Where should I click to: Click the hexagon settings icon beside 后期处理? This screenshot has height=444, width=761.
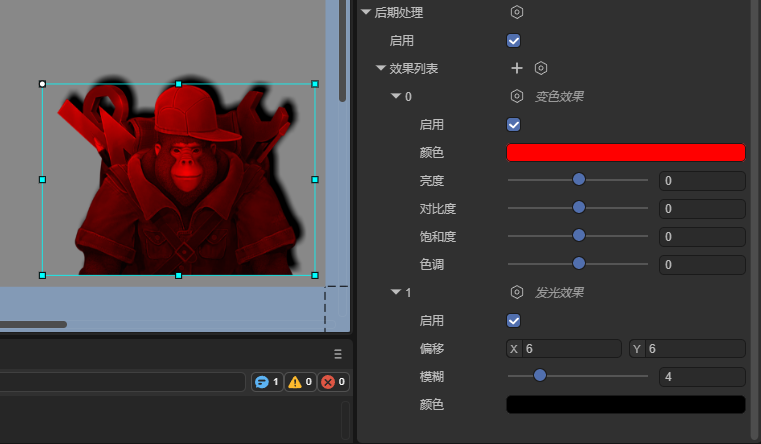(517, 13)
